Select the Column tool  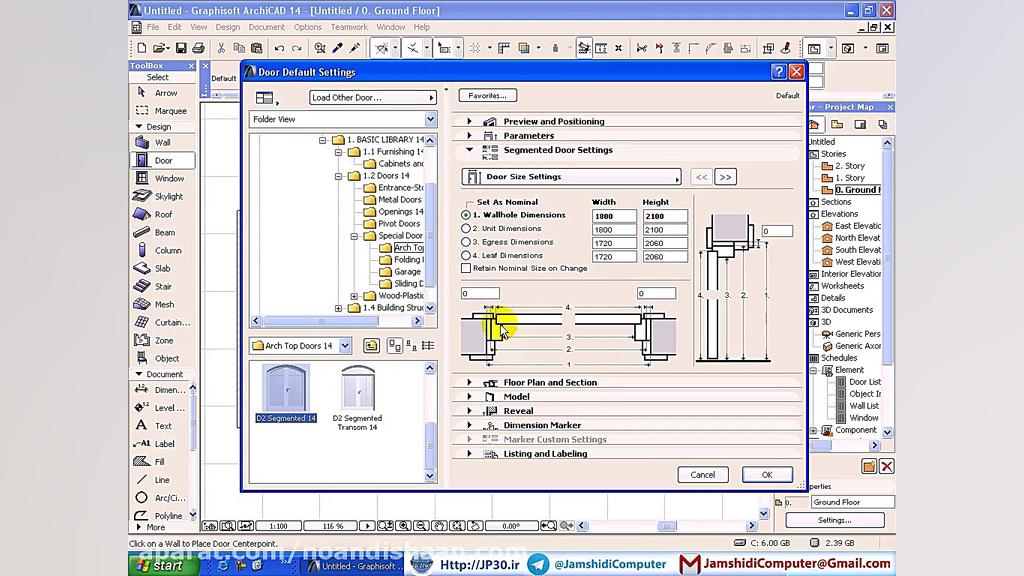click(x=167, y=250)
